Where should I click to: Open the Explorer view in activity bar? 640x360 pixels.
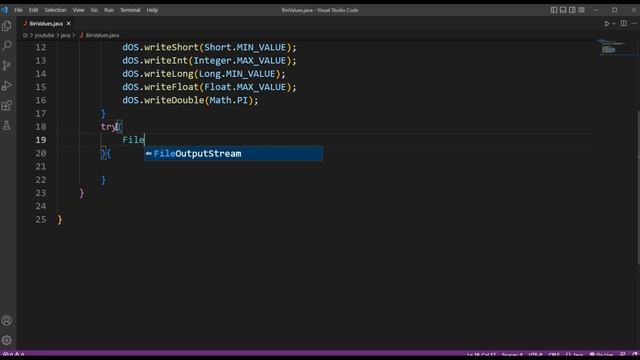point(7,26)
